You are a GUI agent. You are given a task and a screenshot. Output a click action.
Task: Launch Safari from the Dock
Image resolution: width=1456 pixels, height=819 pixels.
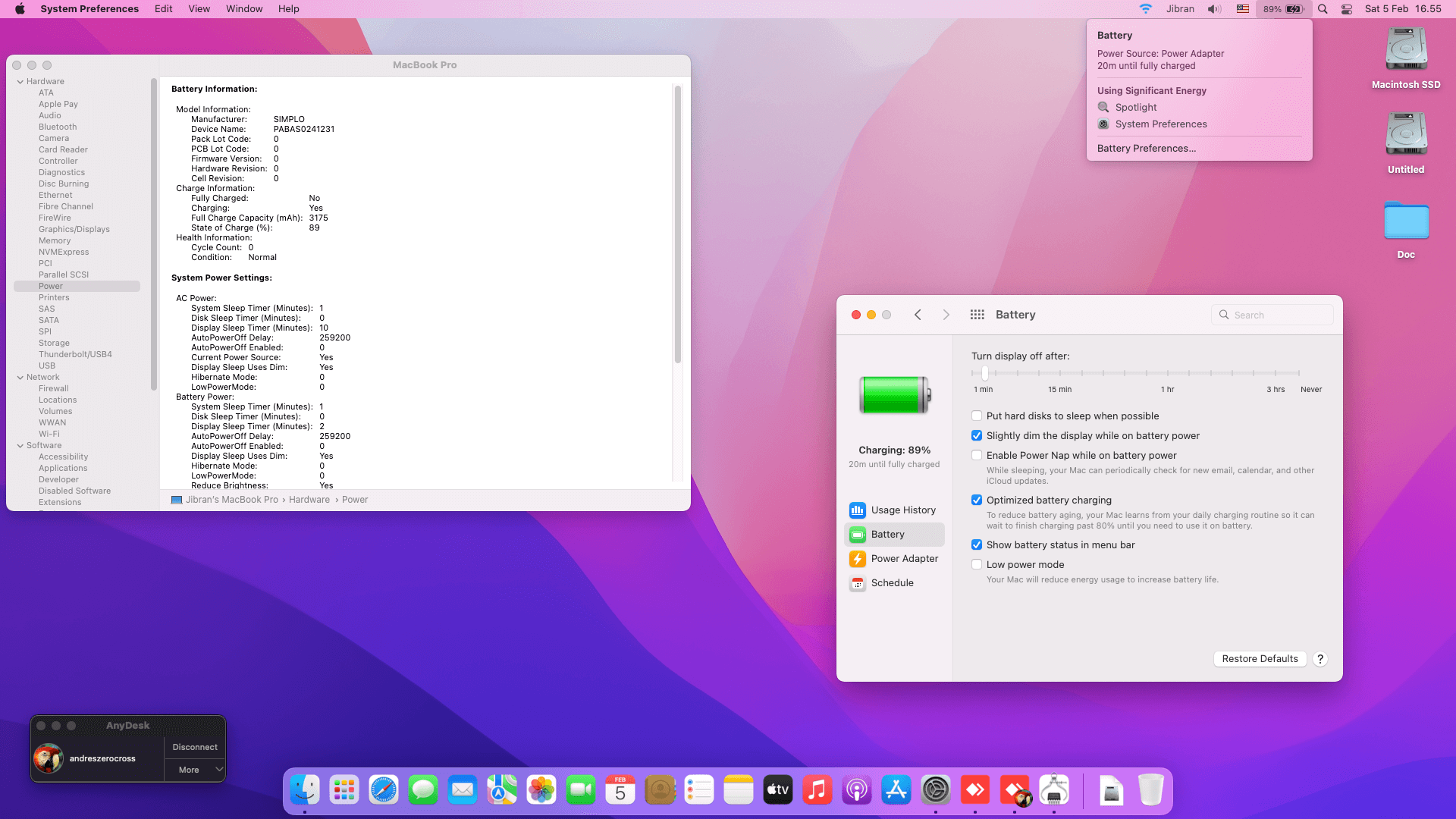384,790
